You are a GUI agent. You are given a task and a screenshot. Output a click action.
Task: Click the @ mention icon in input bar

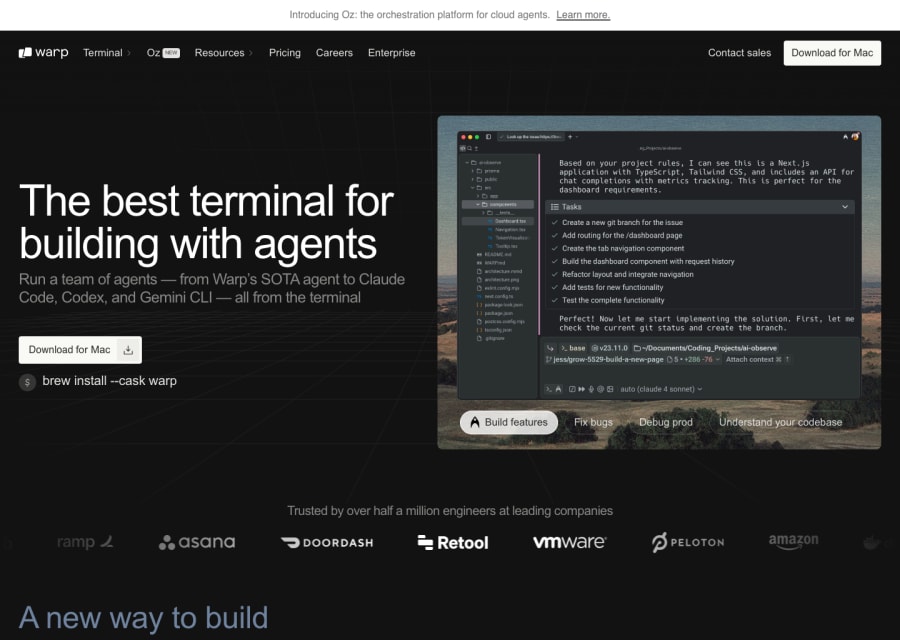[x=600, y=389]
